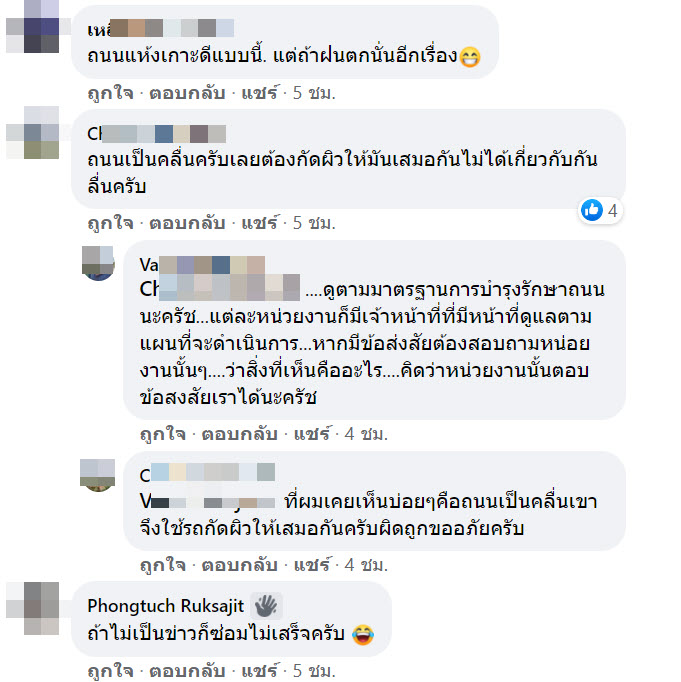Image resolution: width=681 pixels, height=682 pixels.
Task: Like the first comment using ถูกใจ
Action: pyautogui.click(x=111, y=93)
